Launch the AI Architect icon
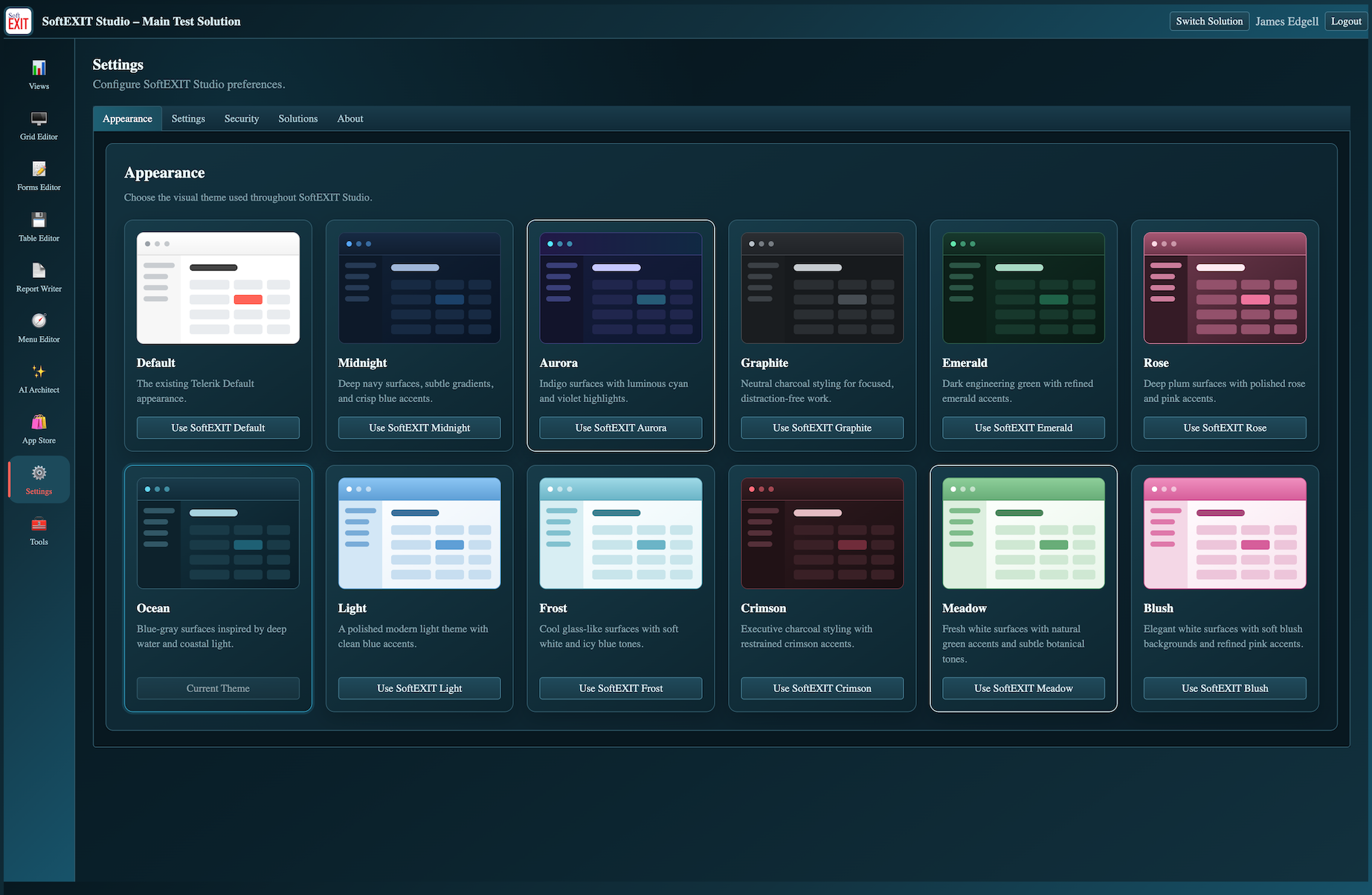The image size is (1372, 895). (x=39, y=372)
